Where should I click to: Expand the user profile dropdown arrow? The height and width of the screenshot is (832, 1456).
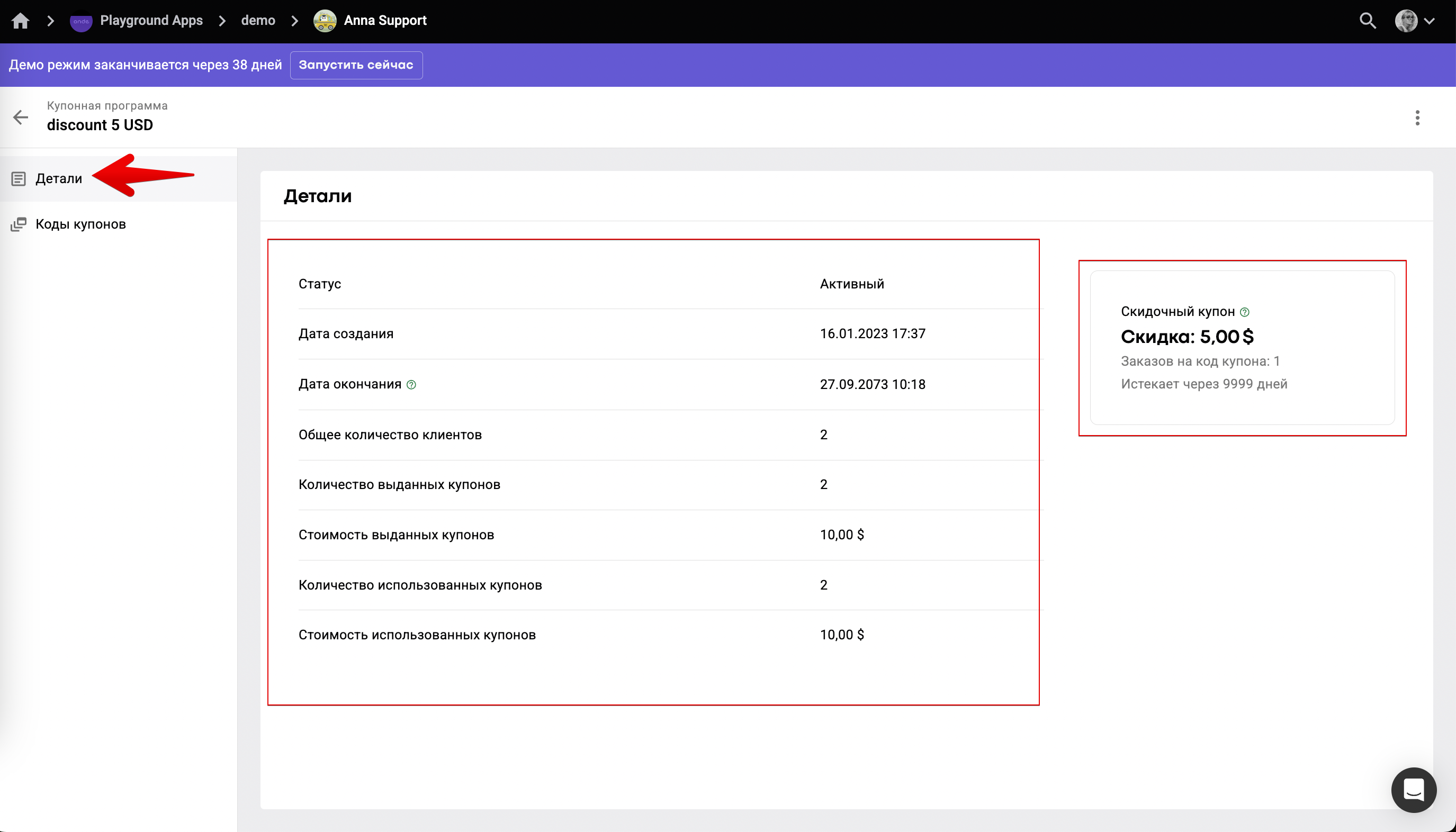1430,21
